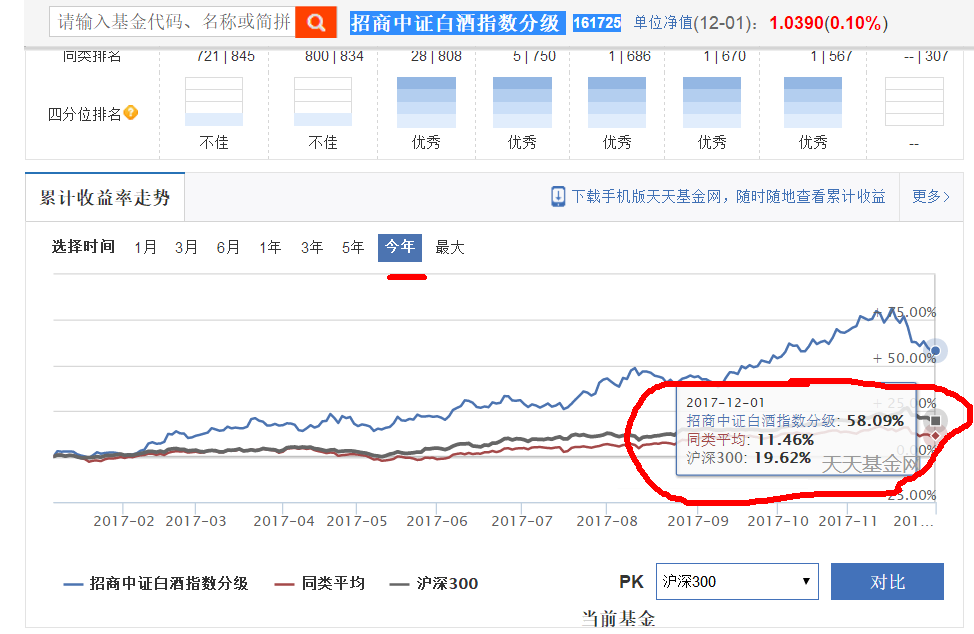Click the 不佳 quartile chart under 721|845
The width and height of the screenshot is (974, 634).
click(214, 103)
